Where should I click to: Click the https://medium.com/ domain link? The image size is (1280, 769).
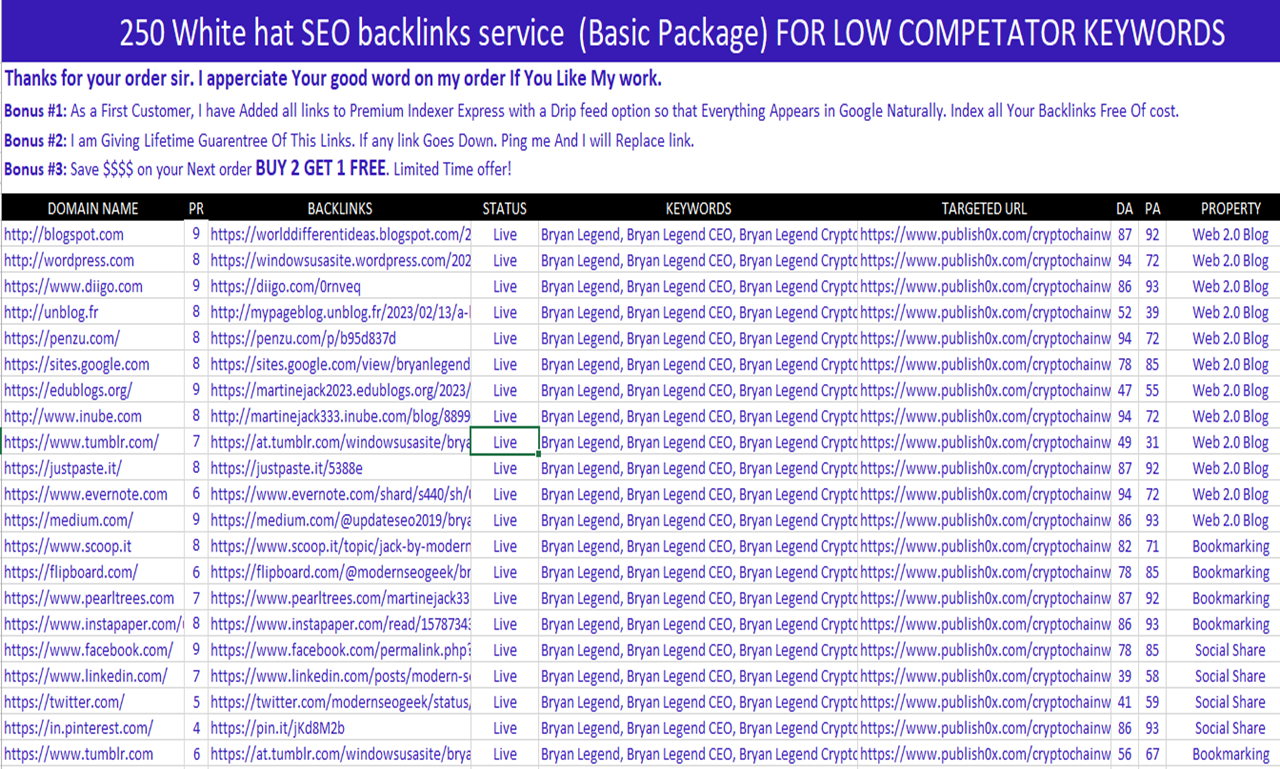[69, 520]
